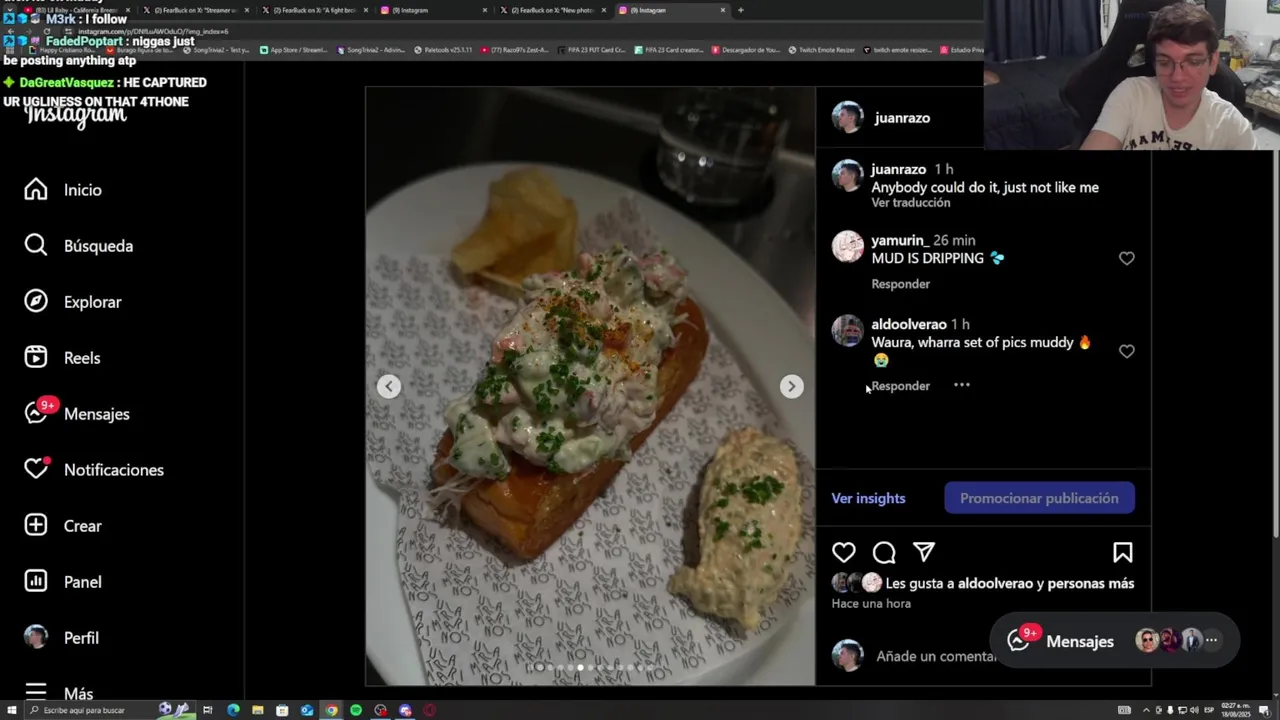The height and width of the screenshot is (720, 1280).
Task: Open three-dot menu in floating Mensajes bar
Action: click(1212, 640)
